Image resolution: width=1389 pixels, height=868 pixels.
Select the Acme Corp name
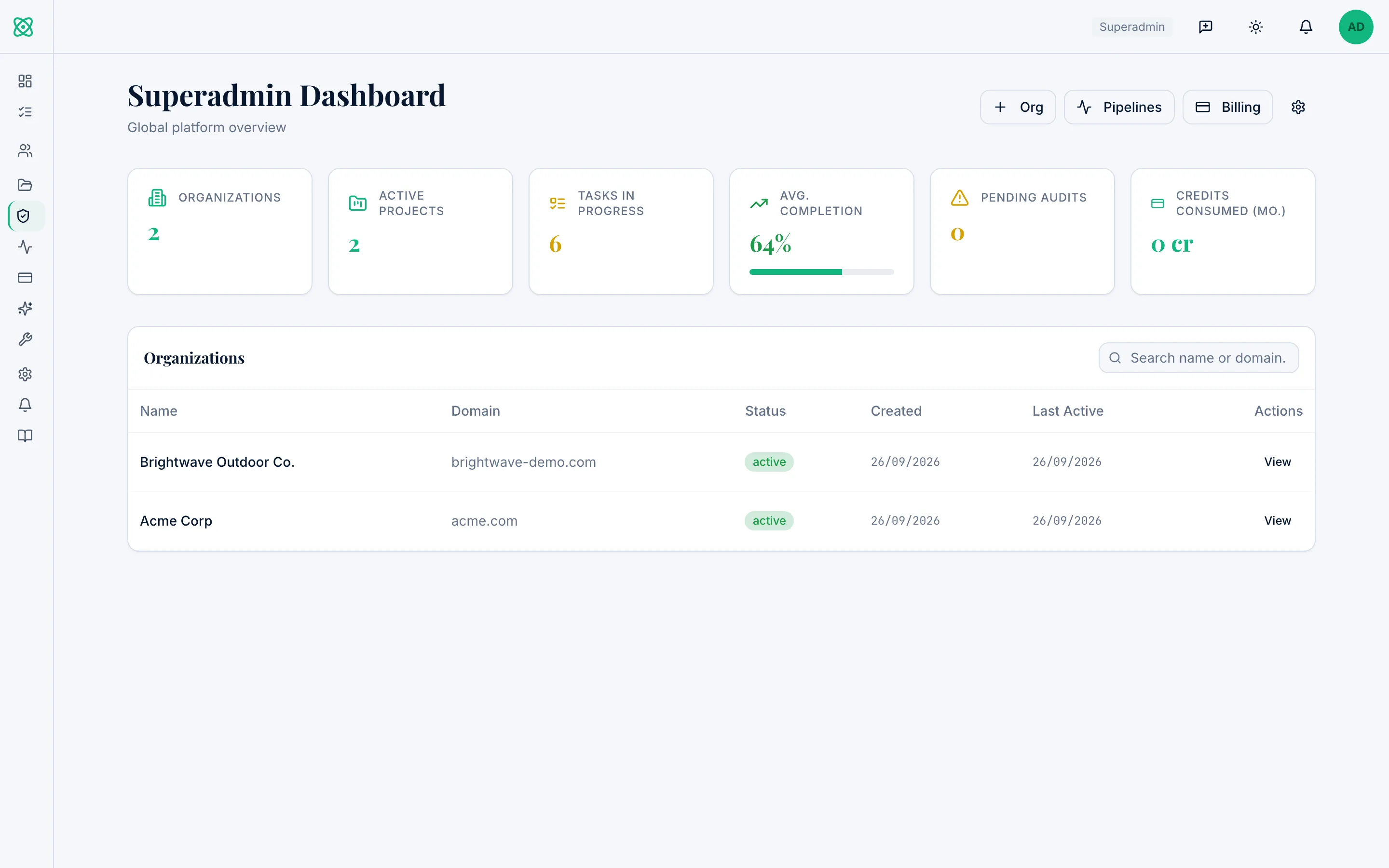(x=176, y=521)
